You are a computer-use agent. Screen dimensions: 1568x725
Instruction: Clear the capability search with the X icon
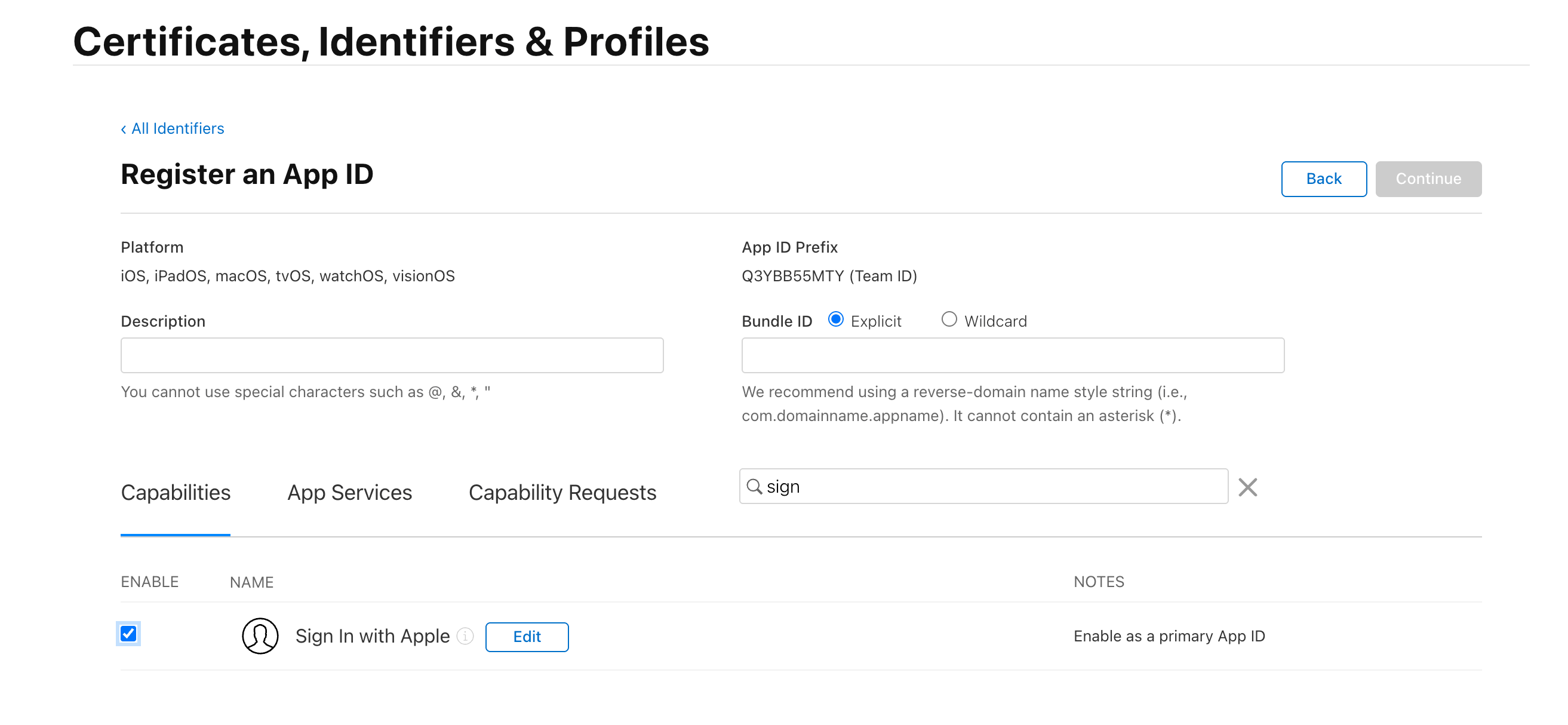pyautogui.click(x=1247, y=487)
